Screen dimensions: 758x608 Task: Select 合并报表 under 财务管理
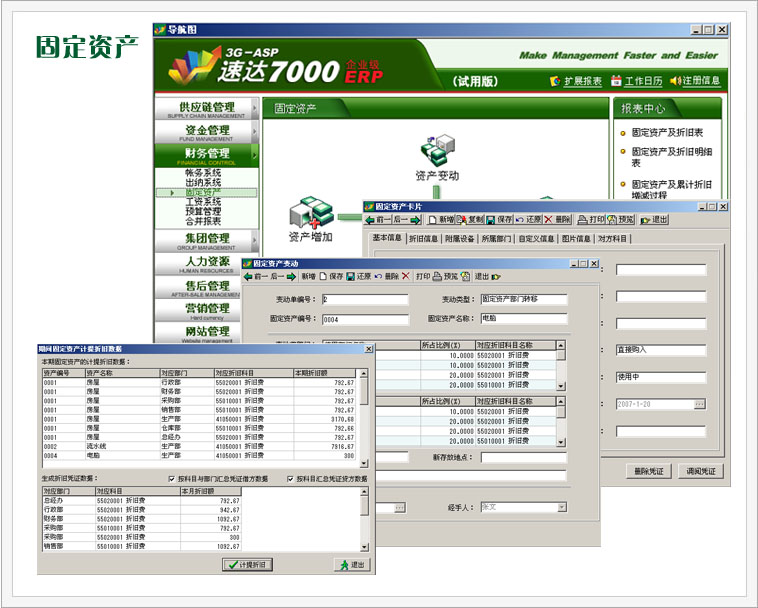pyautogui.click(x=203, y=221)
